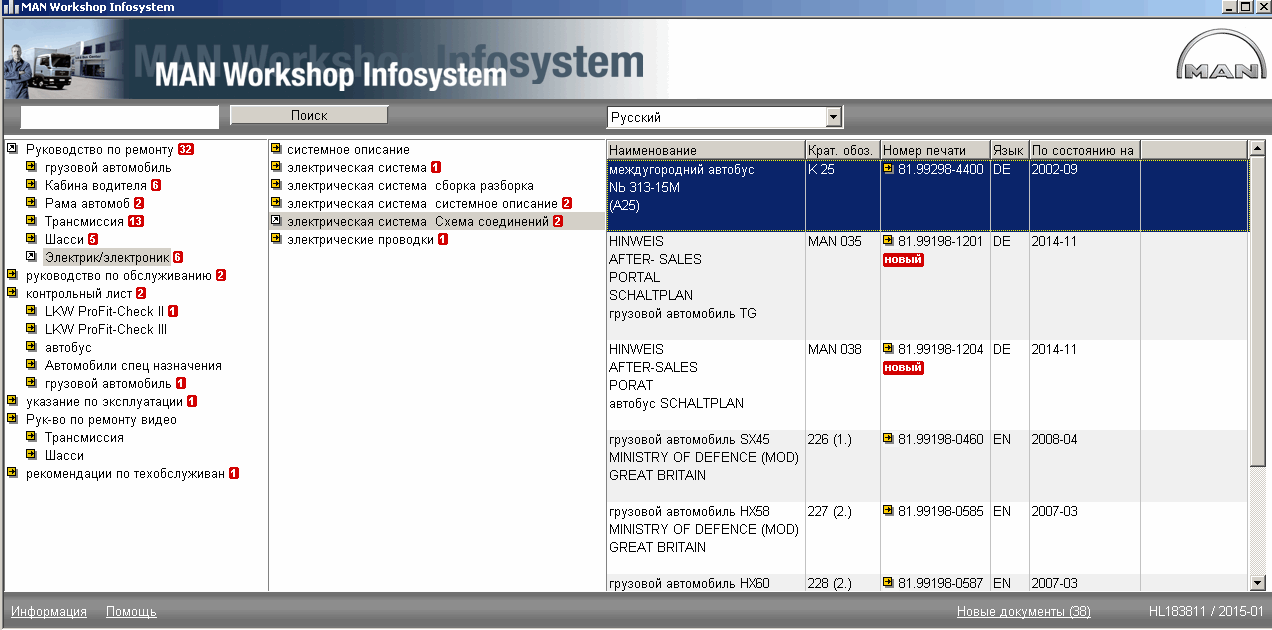The height and width of the screenshot is (630, 1272).
Task: Select Автомобили спец назначения item
Action: (x=133, y=365)
